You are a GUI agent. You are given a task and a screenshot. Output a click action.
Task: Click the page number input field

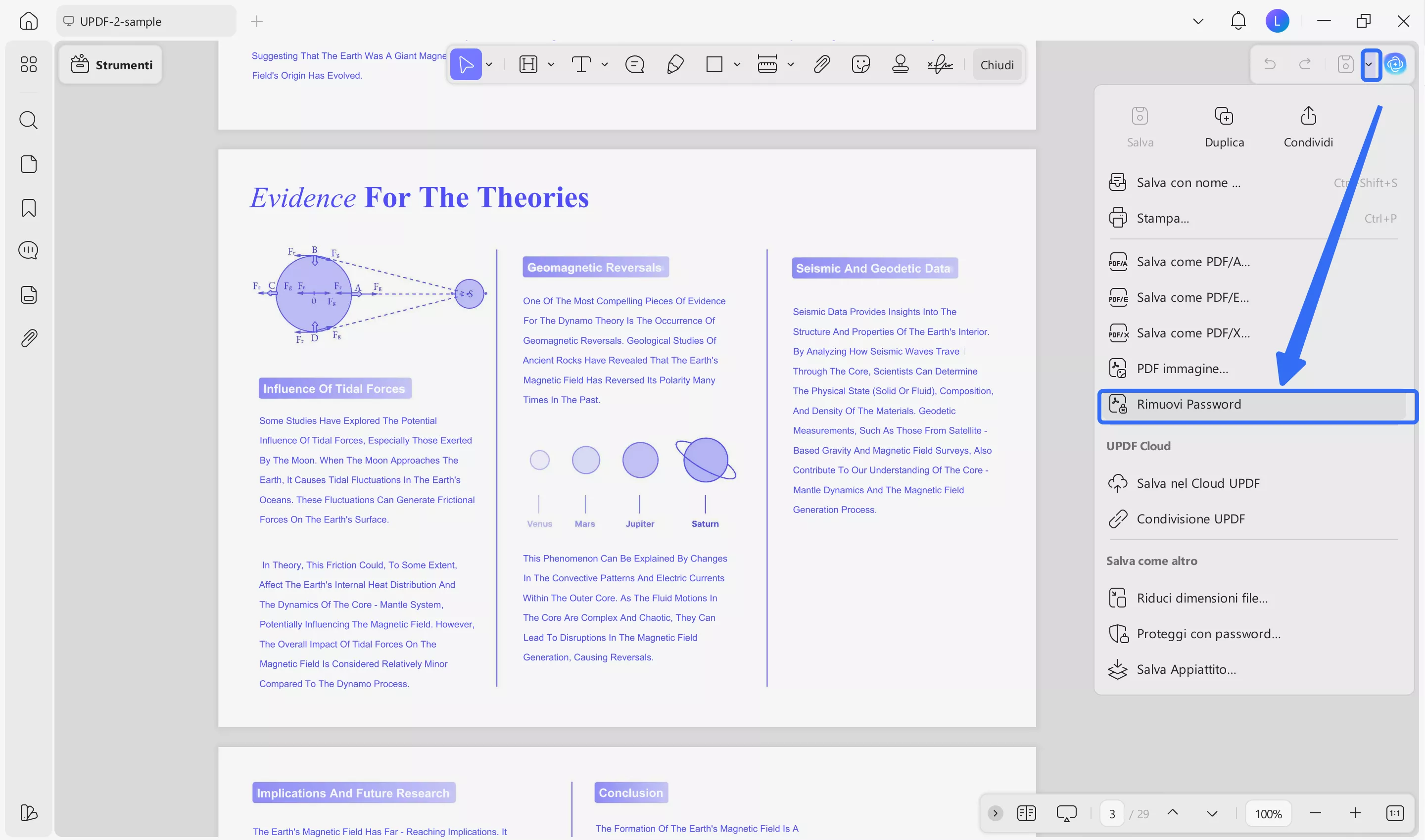click(1111, 814)
